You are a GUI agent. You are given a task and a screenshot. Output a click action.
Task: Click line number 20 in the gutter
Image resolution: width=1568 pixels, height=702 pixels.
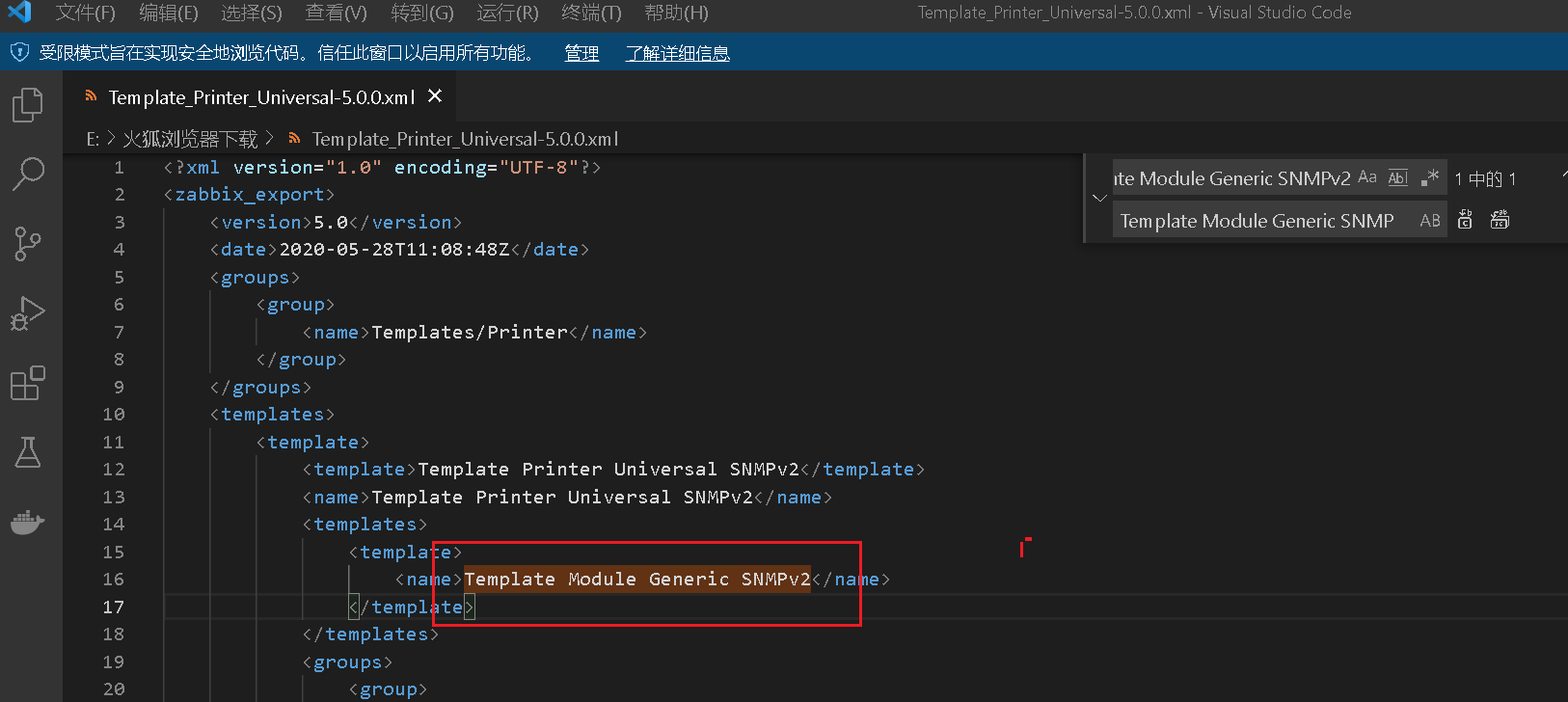tap(114, 688)
